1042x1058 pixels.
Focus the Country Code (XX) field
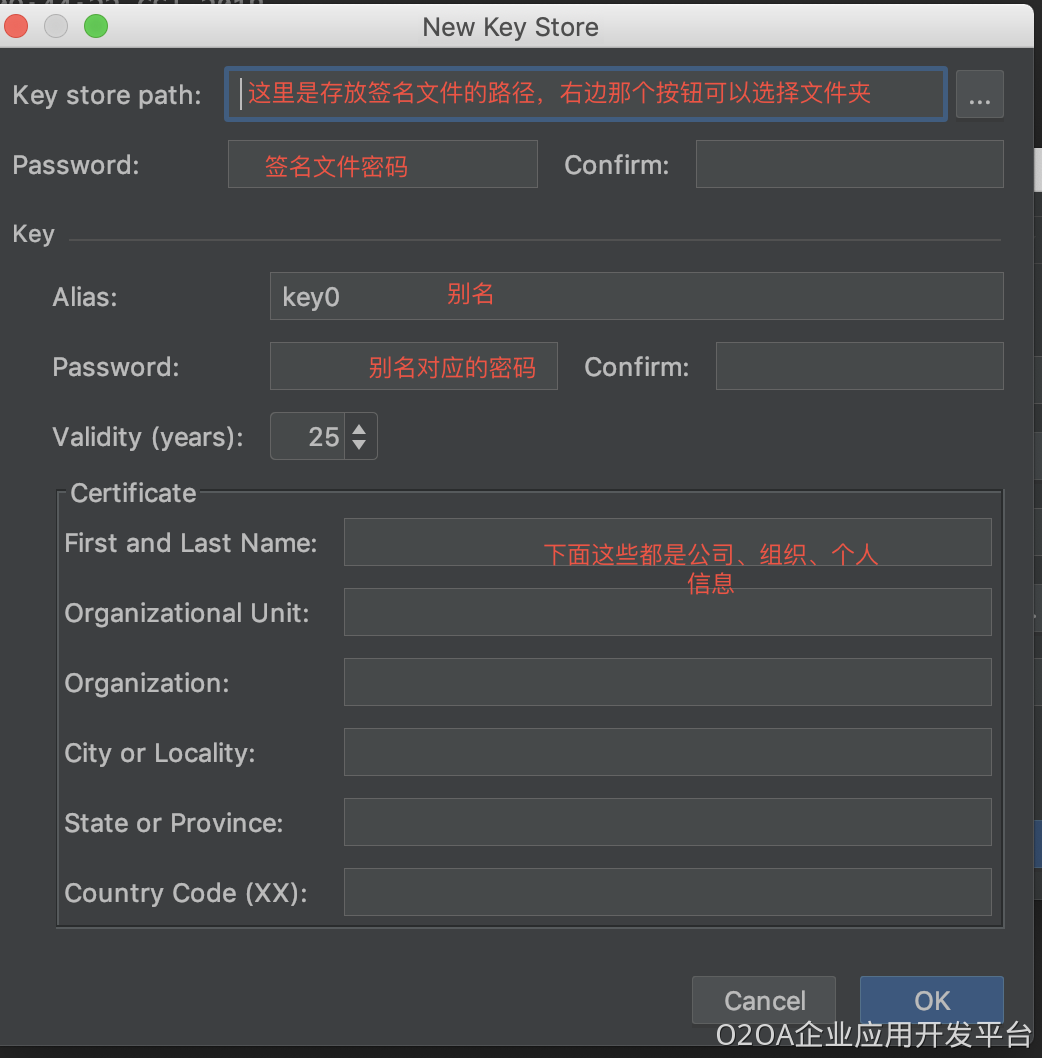667,892
